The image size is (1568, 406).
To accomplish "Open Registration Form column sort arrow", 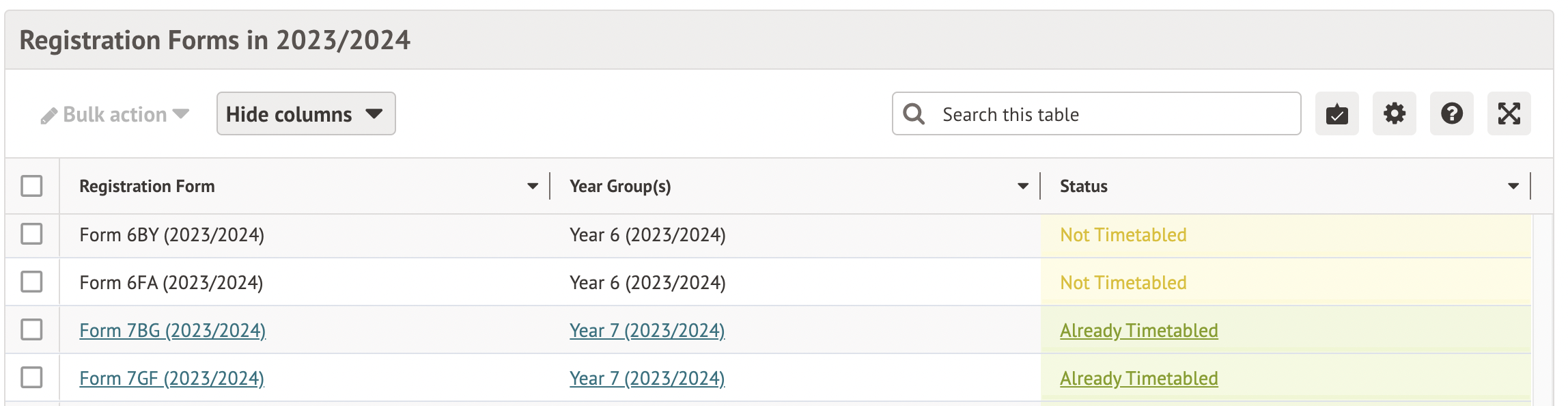I will [533, 187].
